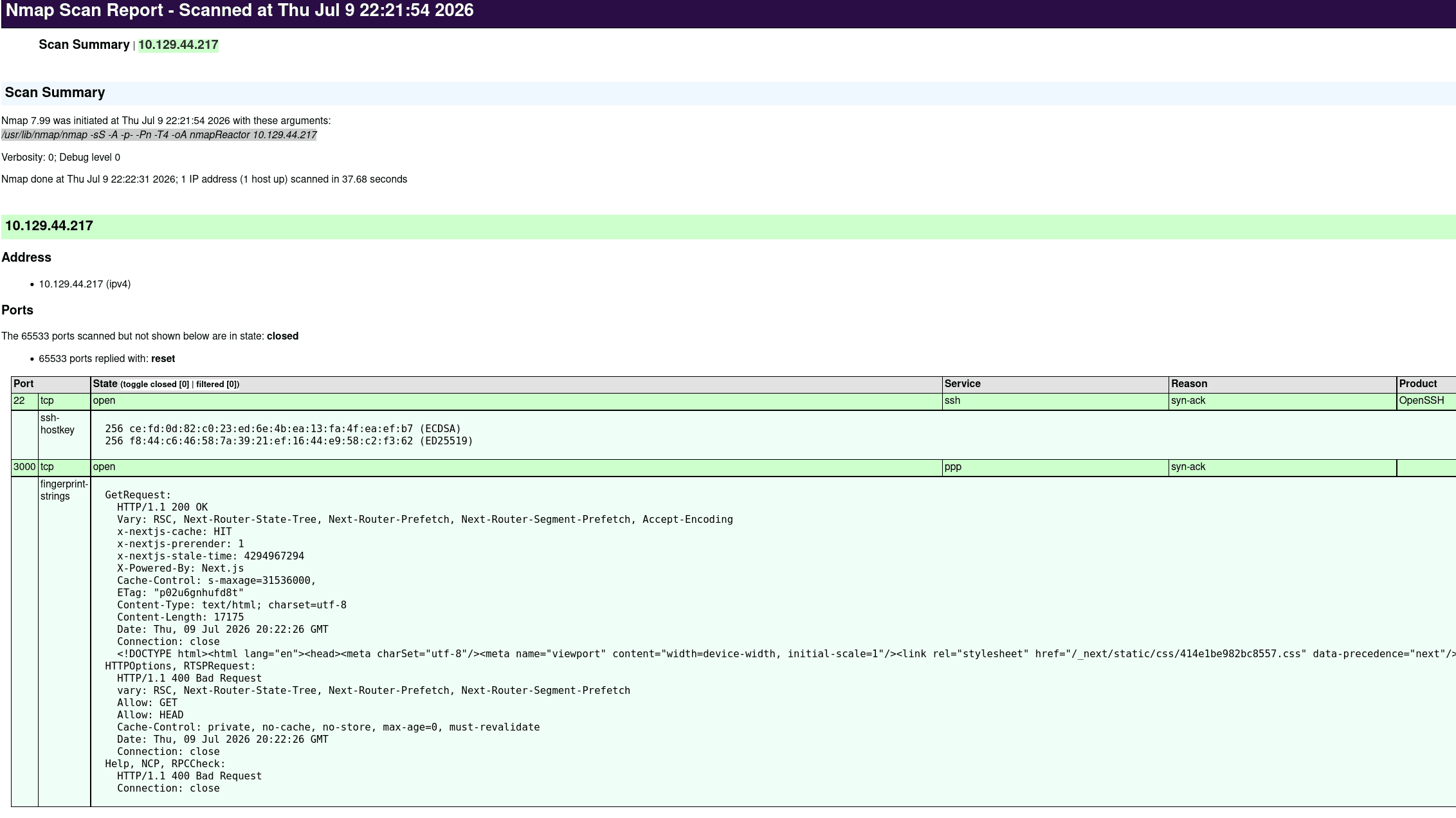This screenshot has width=1456, height=818.
Task: Click the HTTPOptions, RTSPRequest: line
Action: pos(180,666)
